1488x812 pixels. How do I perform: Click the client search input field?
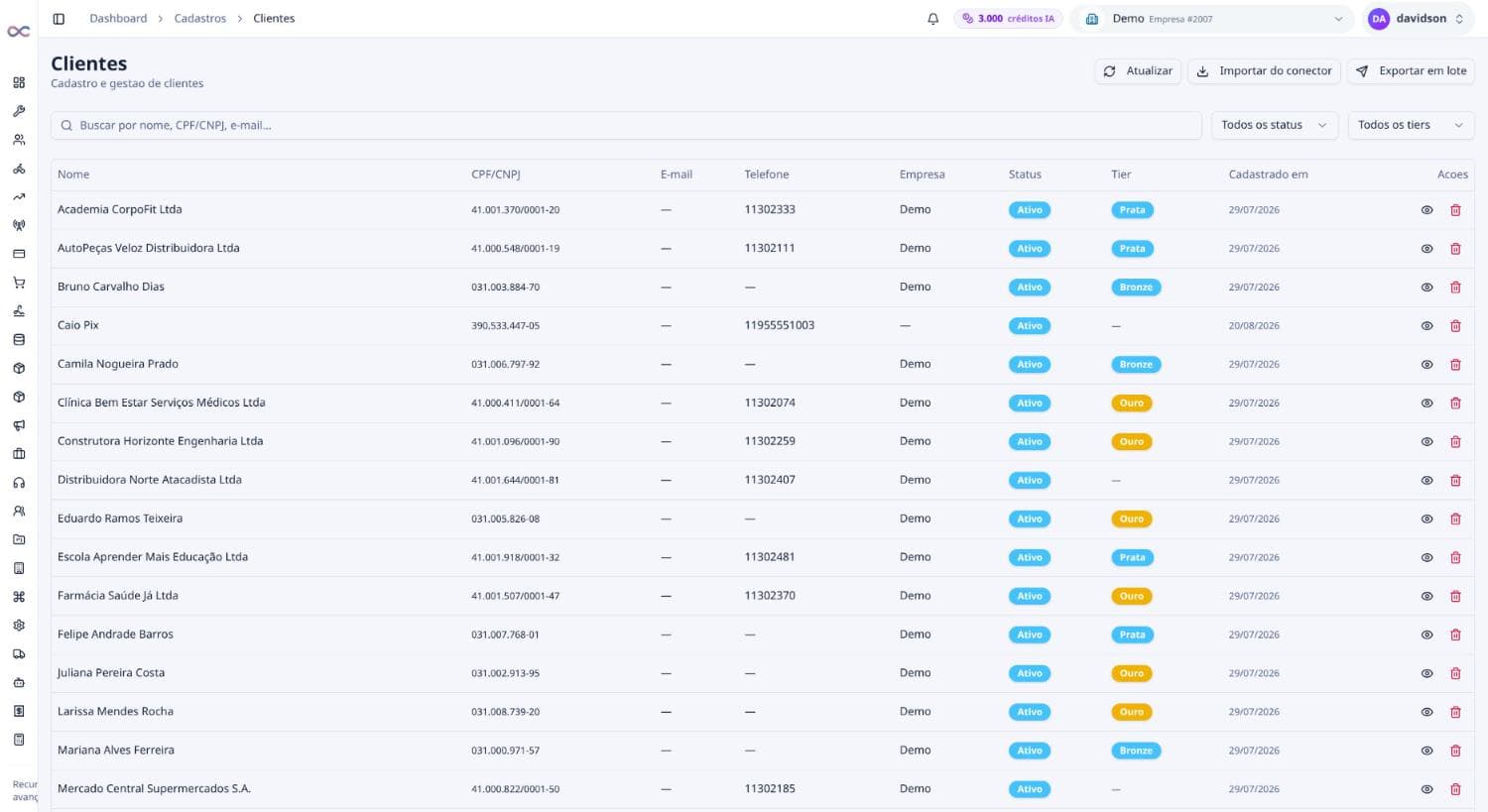click(x=626, y=125)
